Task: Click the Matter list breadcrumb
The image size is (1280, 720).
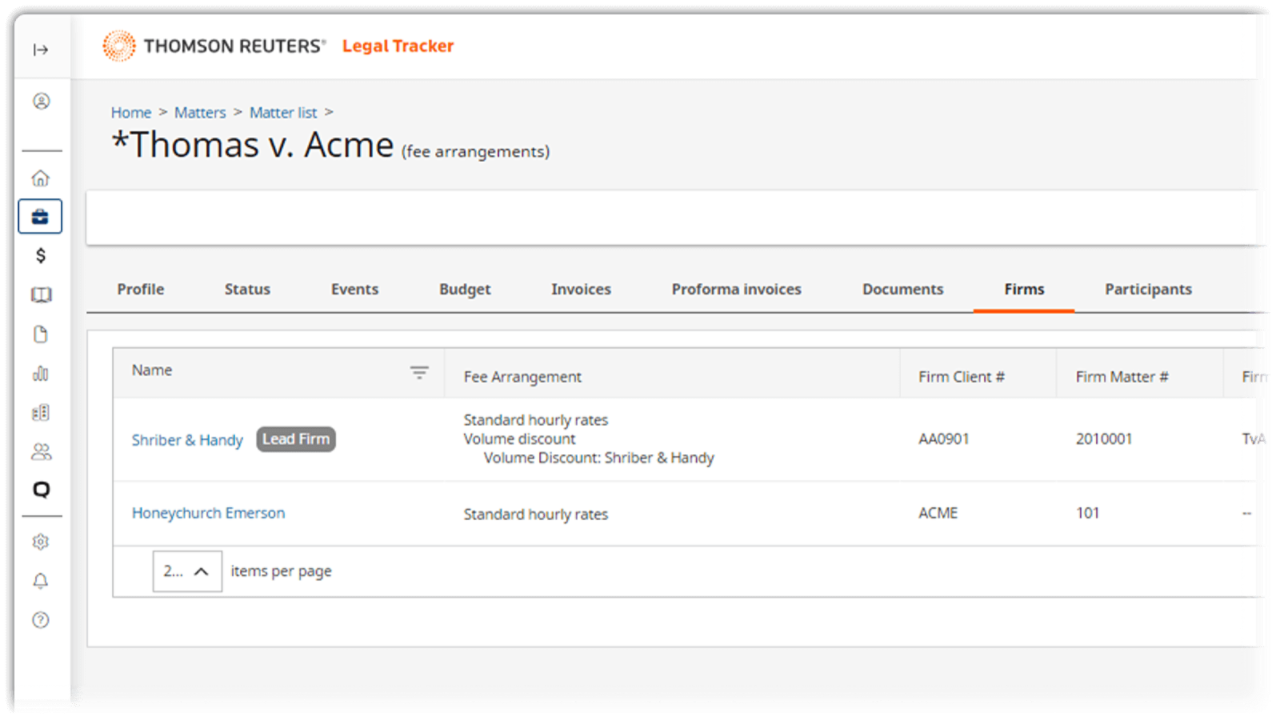Action: tap(283, 113)
